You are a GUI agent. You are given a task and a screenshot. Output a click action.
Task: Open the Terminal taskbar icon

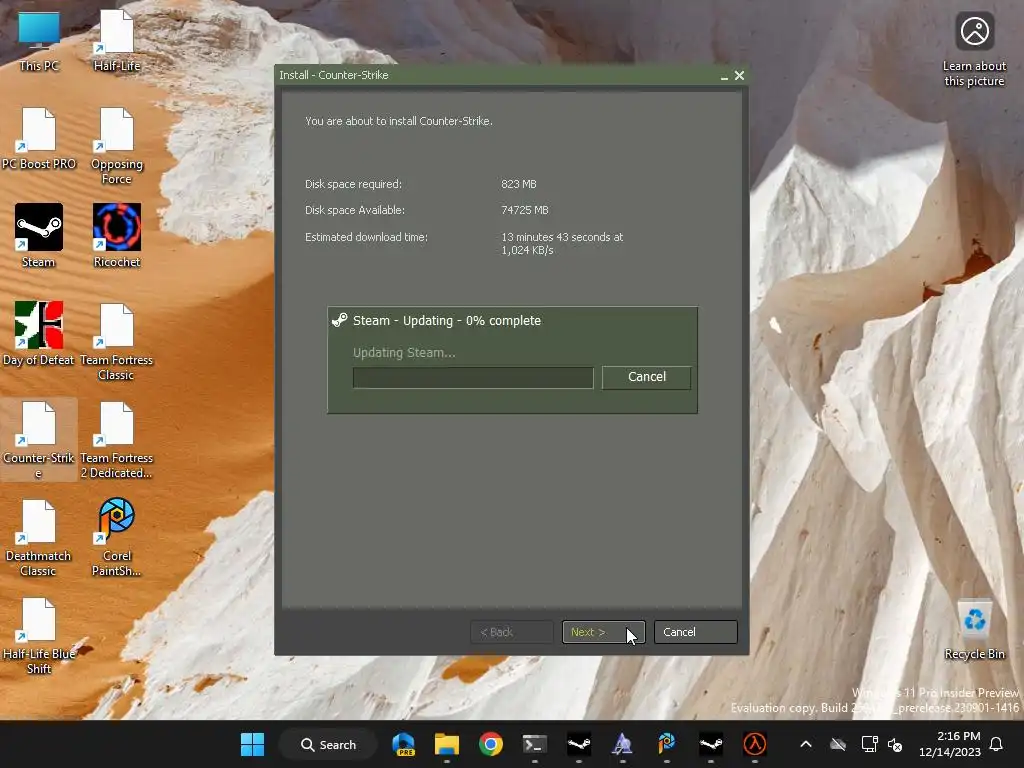point(535,744)
